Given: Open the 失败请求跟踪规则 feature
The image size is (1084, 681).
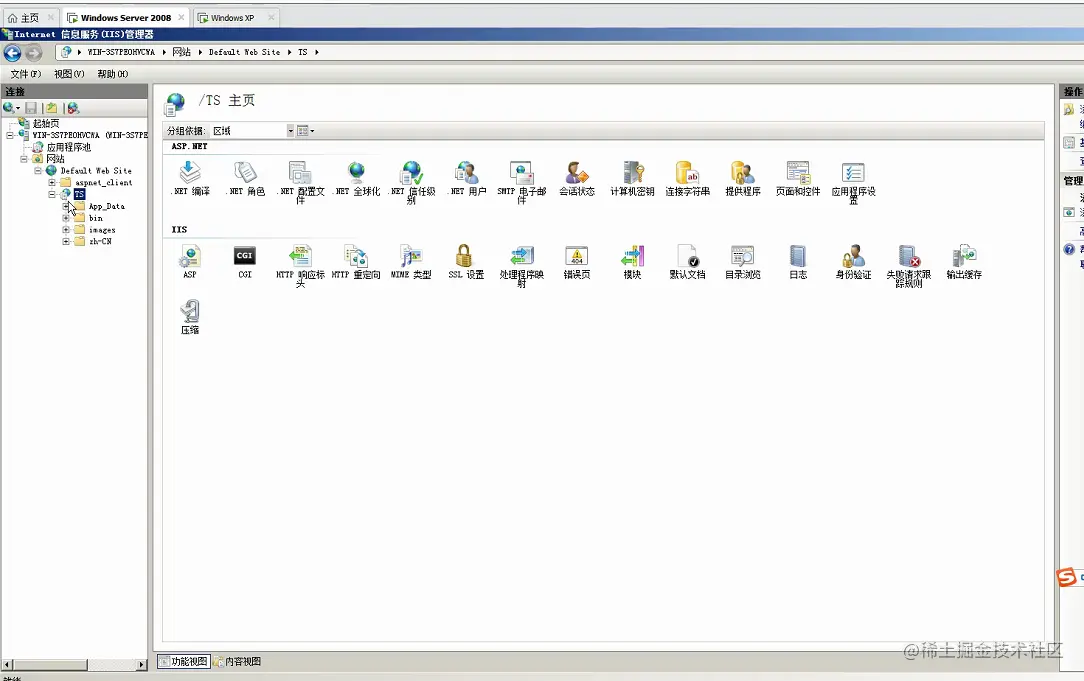Looking at the screenshot, I should 909,265.
